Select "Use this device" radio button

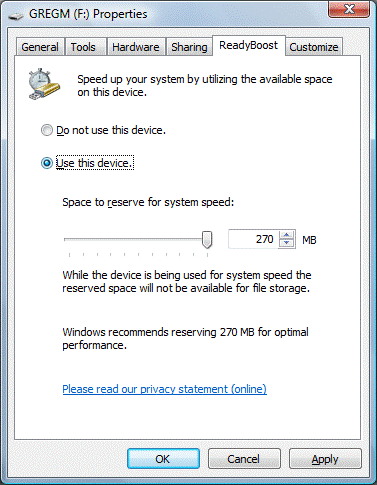click(47, 163)
